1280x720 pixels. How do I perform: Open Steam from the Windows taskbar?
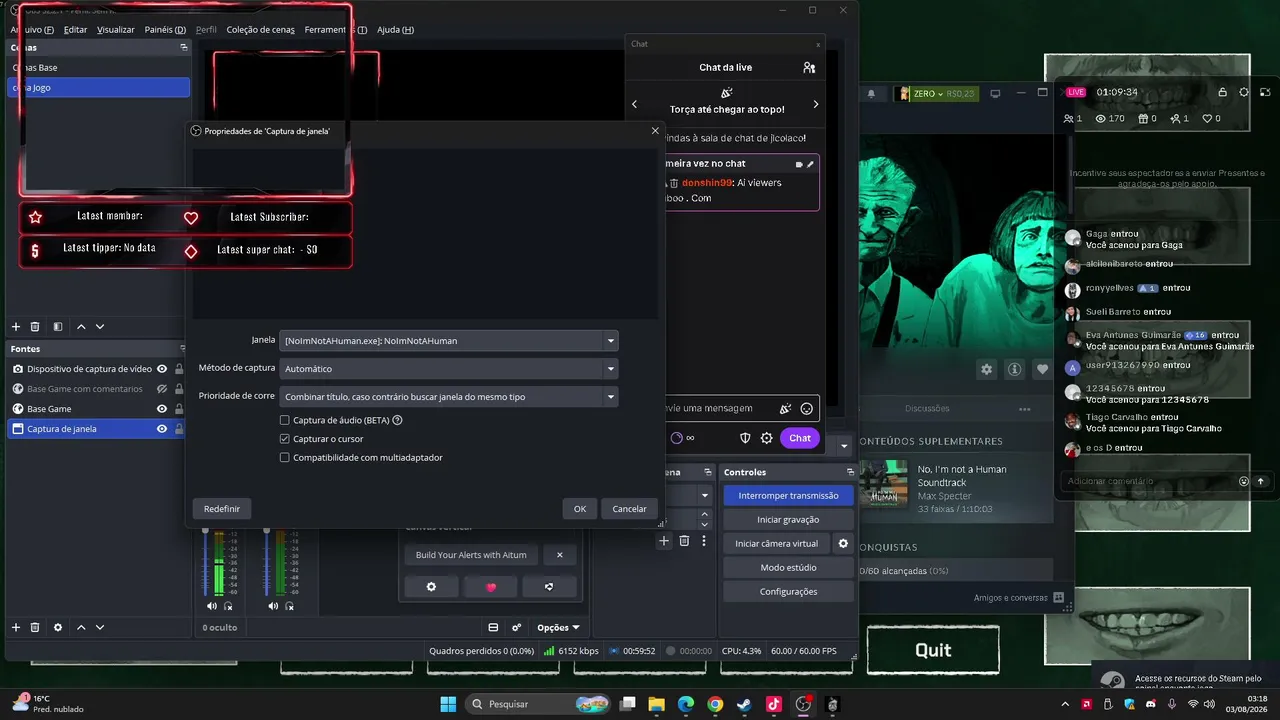[744, 704]
